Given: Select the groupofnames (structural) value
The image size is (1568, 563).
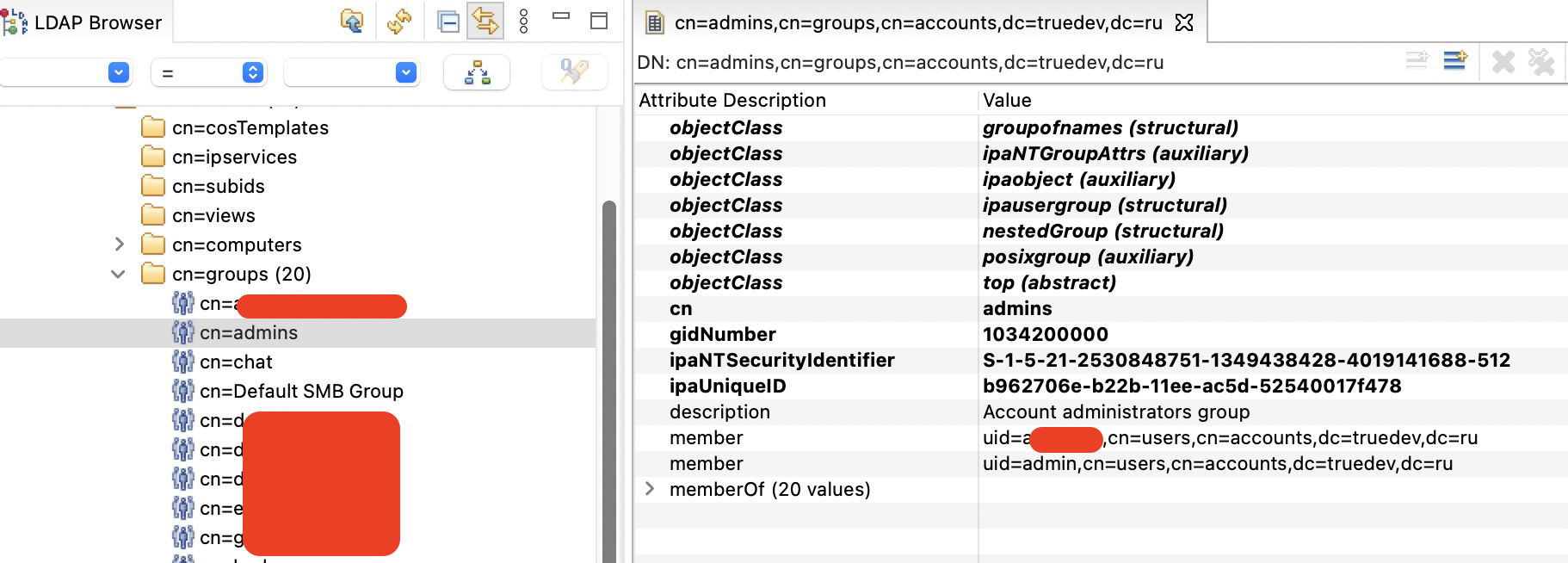Looking at the screenshot, I should coord(1110,127).
